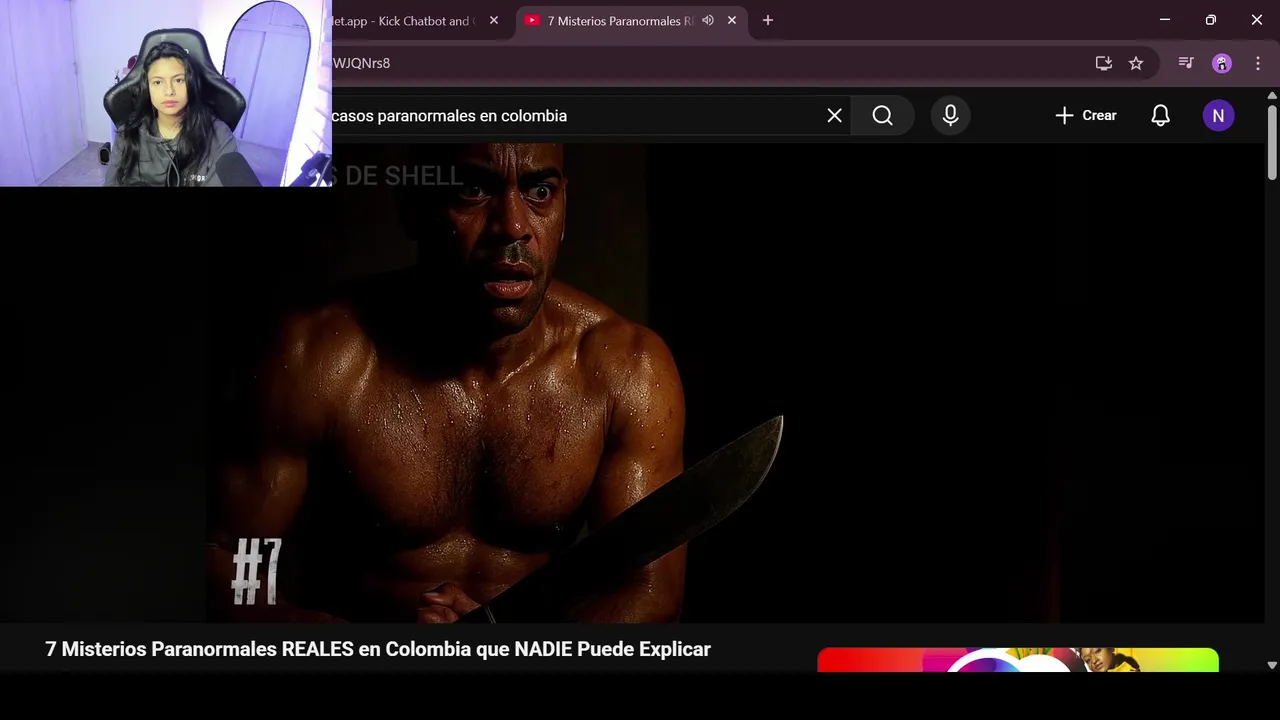Switch to the Kick Chatbot tab

pyautogui.click(x=405, y=21)
